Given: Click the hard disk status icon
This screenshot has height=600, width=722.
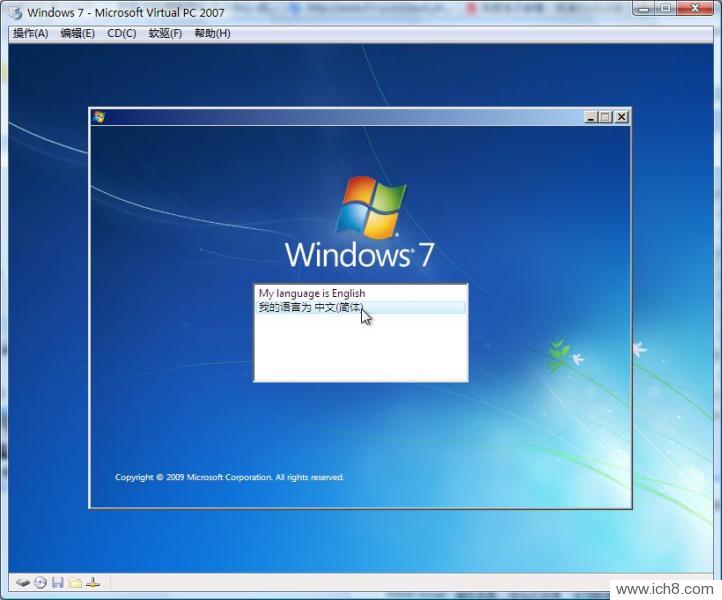Looking at the screenshot, I should pos(22,582).
